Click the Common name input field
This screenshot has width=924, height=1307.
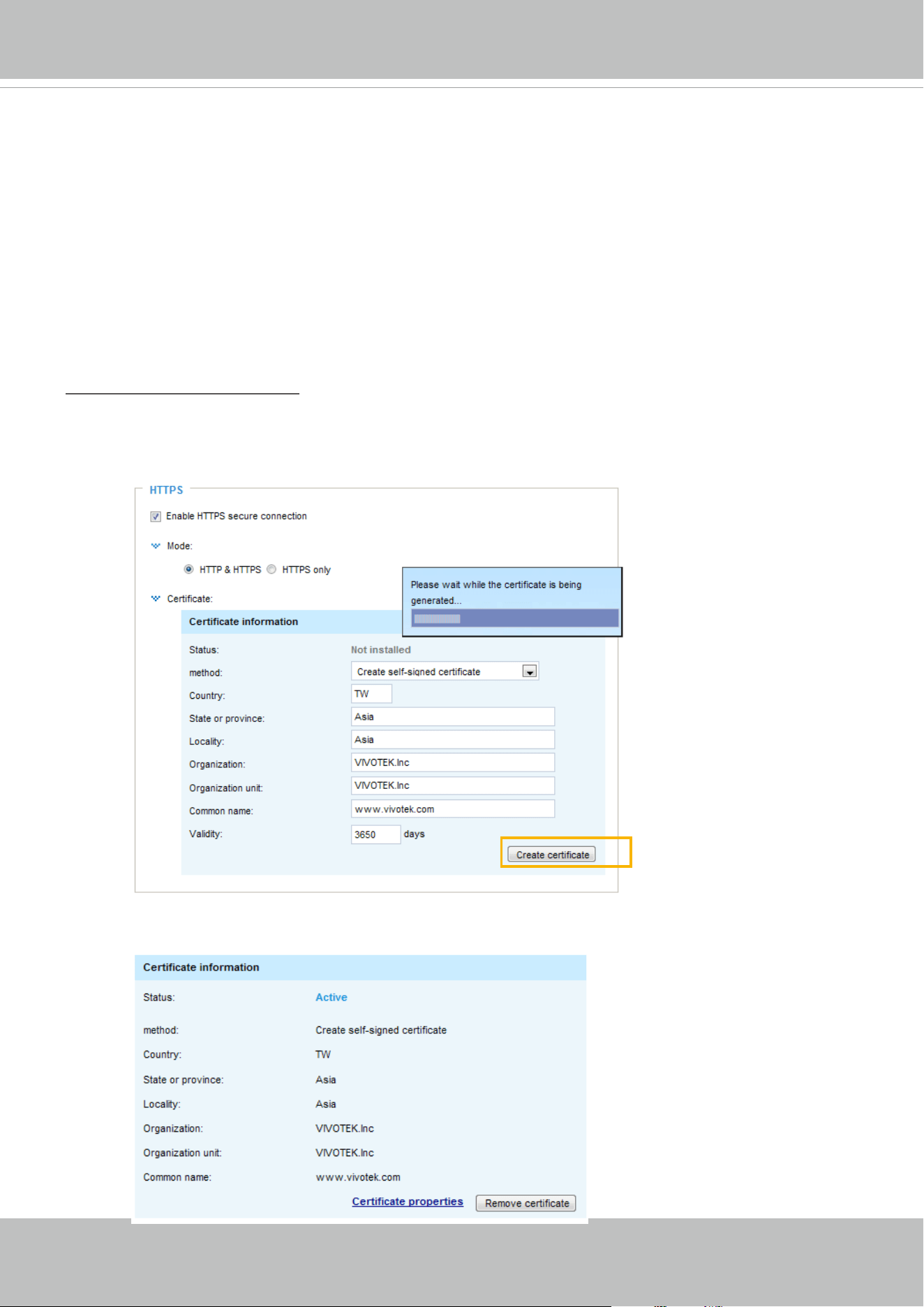(x=453, y=809)
